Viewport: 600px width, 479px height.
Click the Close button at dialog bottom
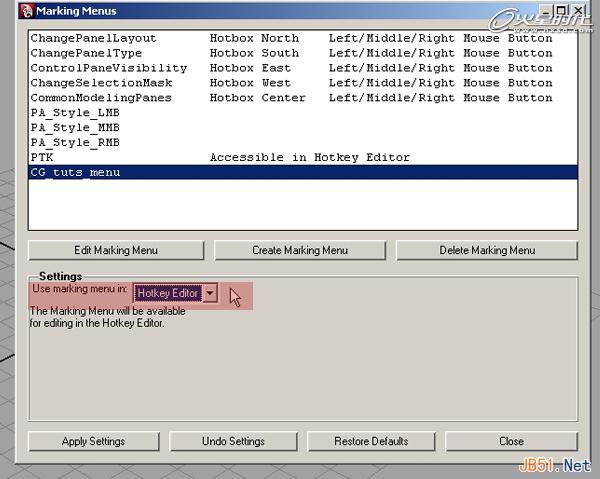click(511, 441)
